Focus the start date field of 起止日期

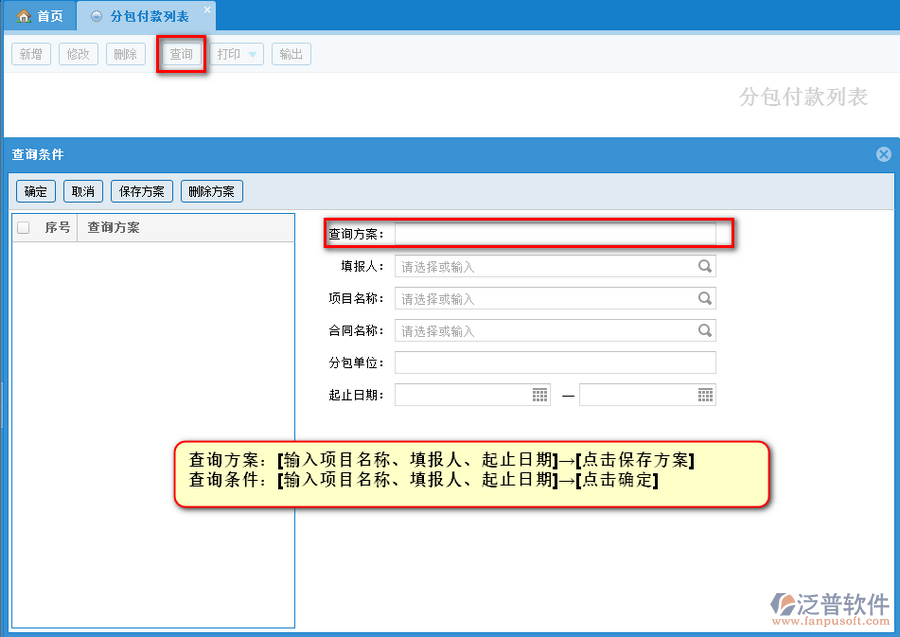click(x=472, y=395)
